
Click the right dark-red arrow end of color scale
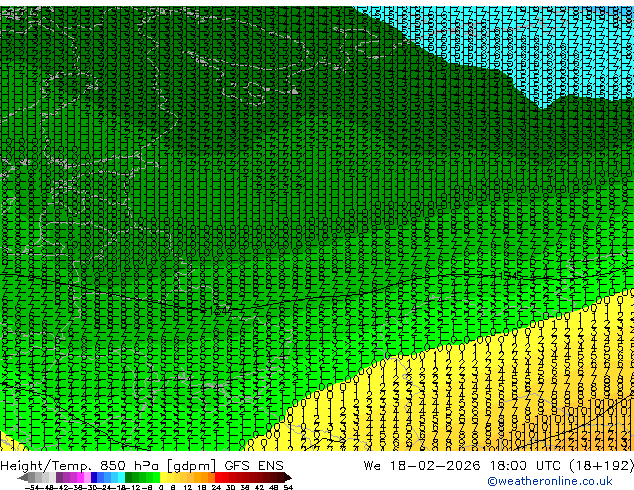click(x=287, y=477)
